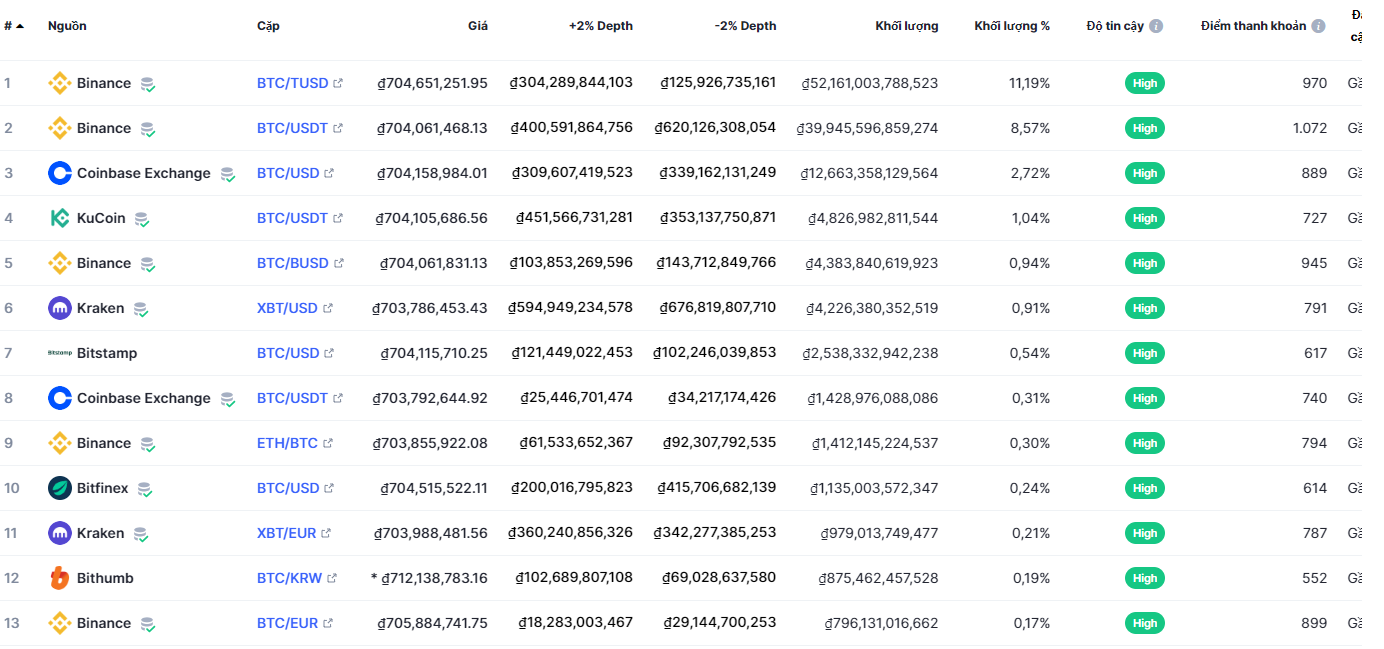The height and width of the screenshot is (649, 1384).
Task: Click the Coinbase Exchange logo in row 3
Action: tap(60, 173)
